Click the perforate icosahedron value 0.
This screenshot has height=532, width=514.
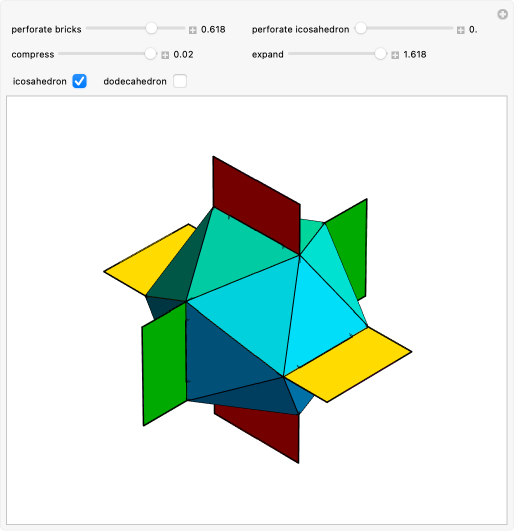click(473, 30)
